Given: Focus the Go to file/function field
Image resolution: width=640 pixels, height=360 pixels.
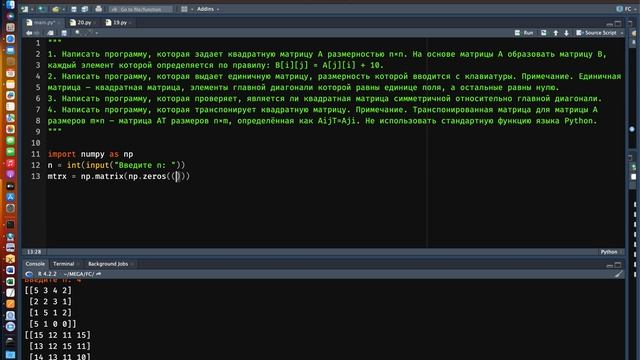Looking at the screenshot, I should coord(141,9).
